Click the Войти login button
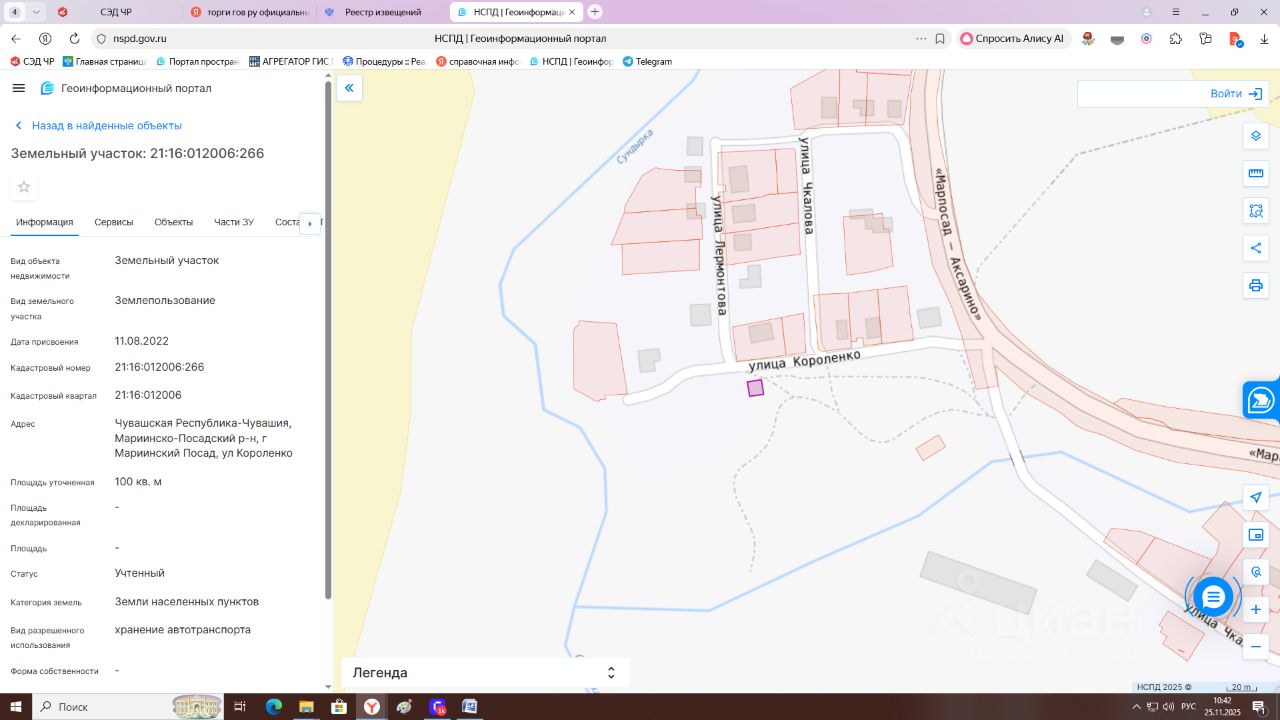This screenshot has width=1280, height=720. point(1235,94)
